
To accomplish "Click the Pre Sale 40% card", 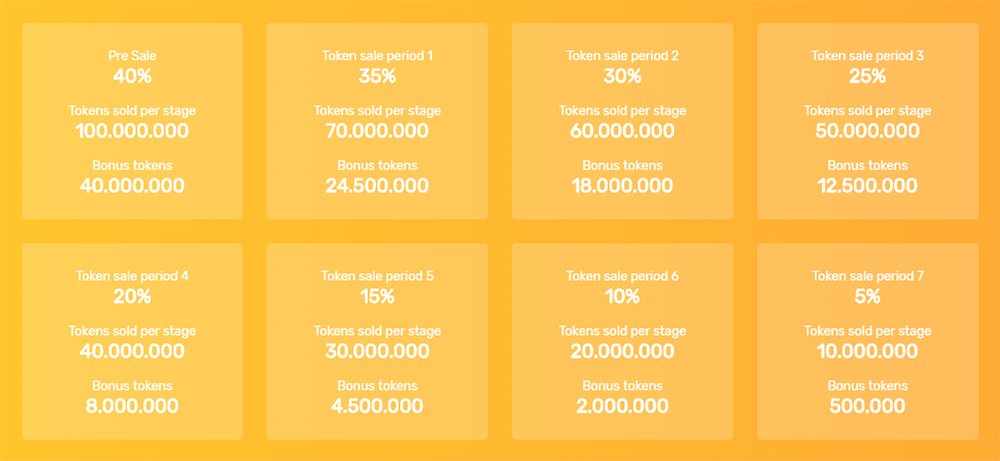I will tap(132, 121).
